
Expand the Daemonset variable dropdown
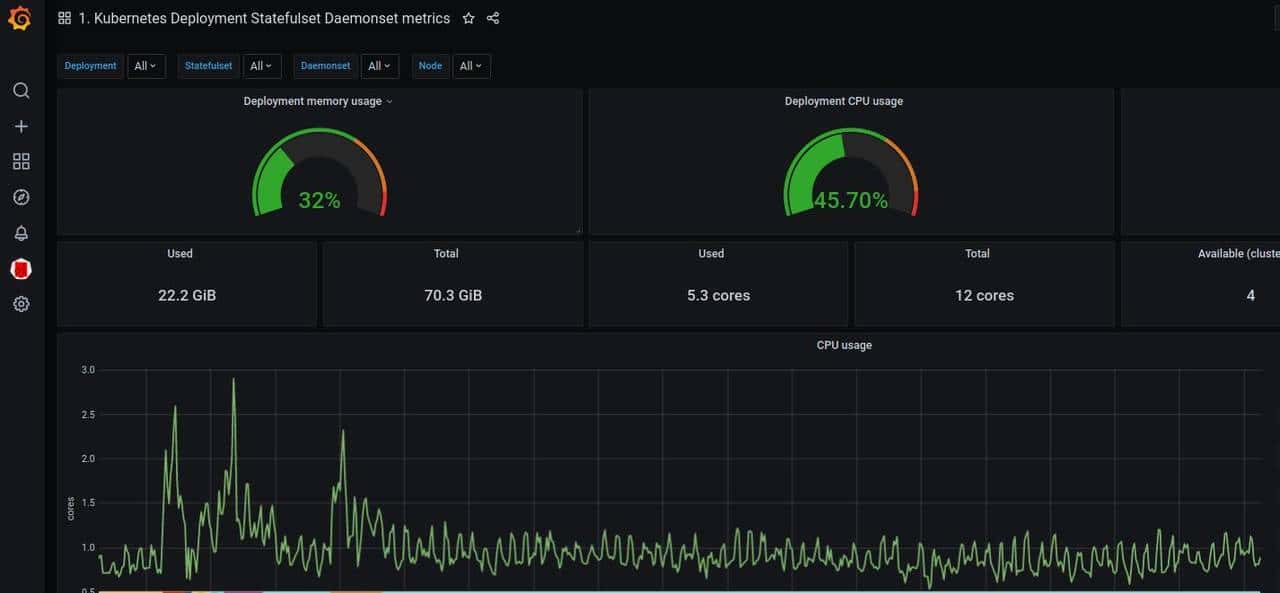coord(380,66)
